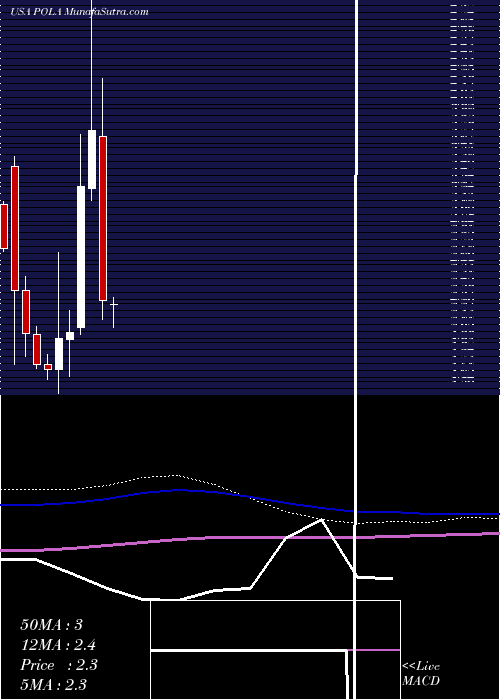Viewport: 500px width, 700px height.
Task: Click the "Price : 2.3" value label
Action: pos(59,665)
